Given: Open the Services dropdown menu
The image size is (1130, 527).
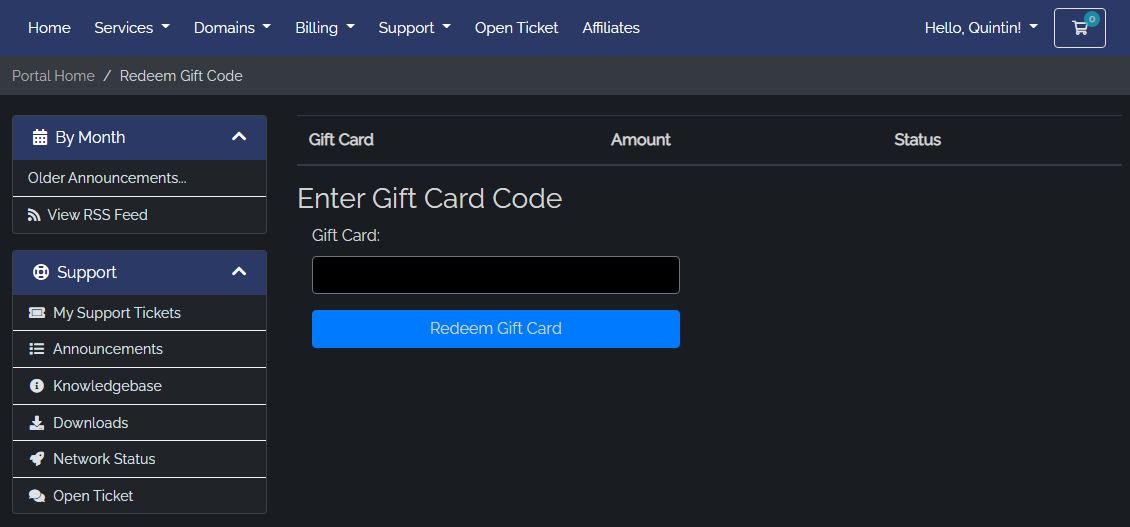Looking at the screenshot, I should (x=132, y=27).
